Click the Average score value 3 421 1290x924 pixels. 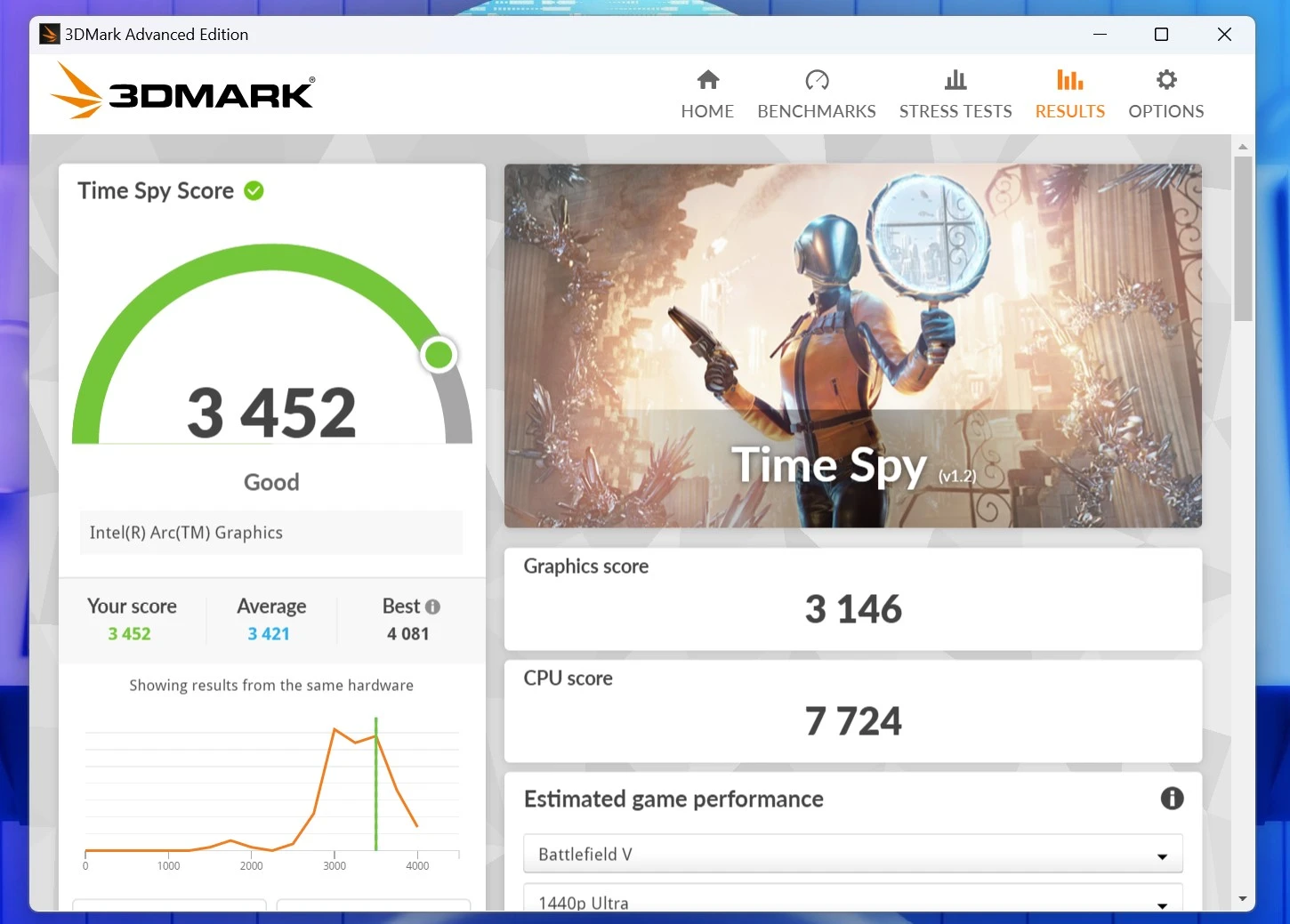point(269,634)
